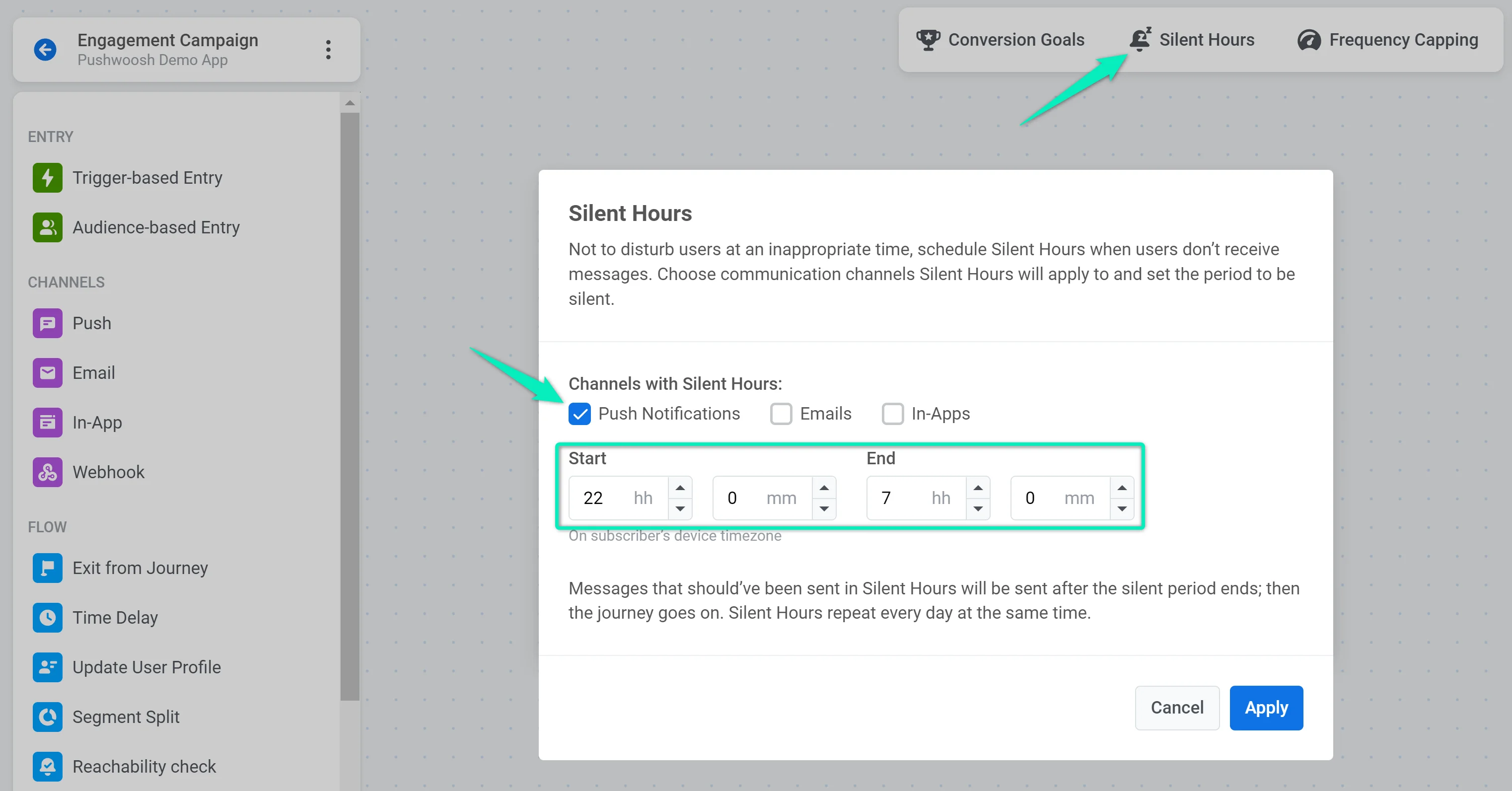
Task: Choose the Webhook channel icon
Action: 48,472
